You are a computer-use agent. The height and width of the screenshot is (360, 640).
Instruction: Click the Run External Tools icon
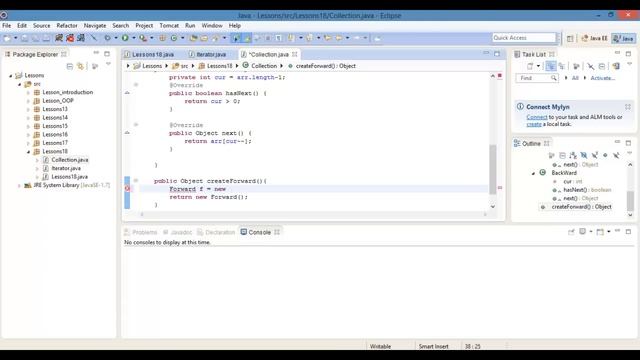(x=142, y=38)
